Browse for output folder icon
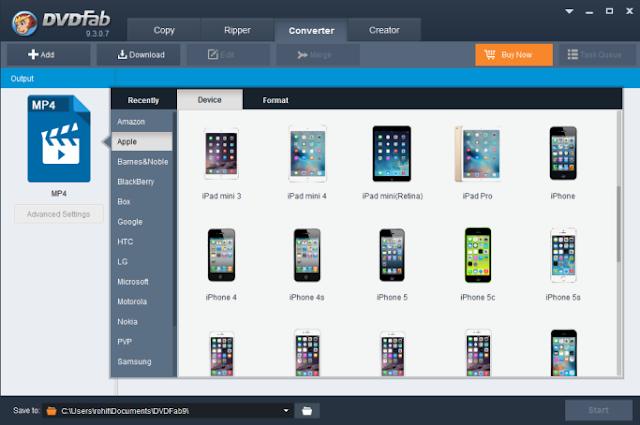 tap(307, 411)
